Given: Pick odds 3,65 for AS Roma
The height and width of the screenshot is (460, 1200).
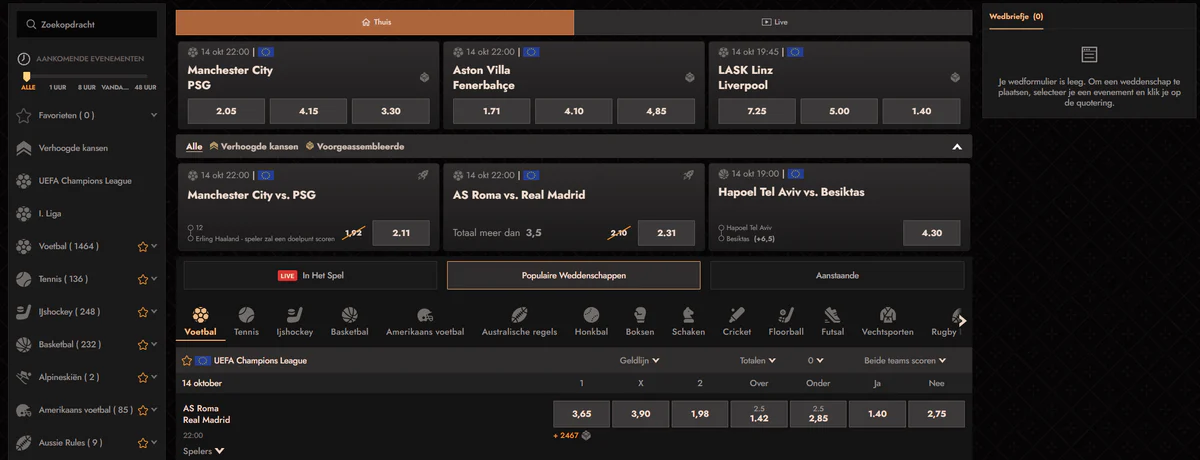Looking at the screenshot, I should (x=581, y=414).
